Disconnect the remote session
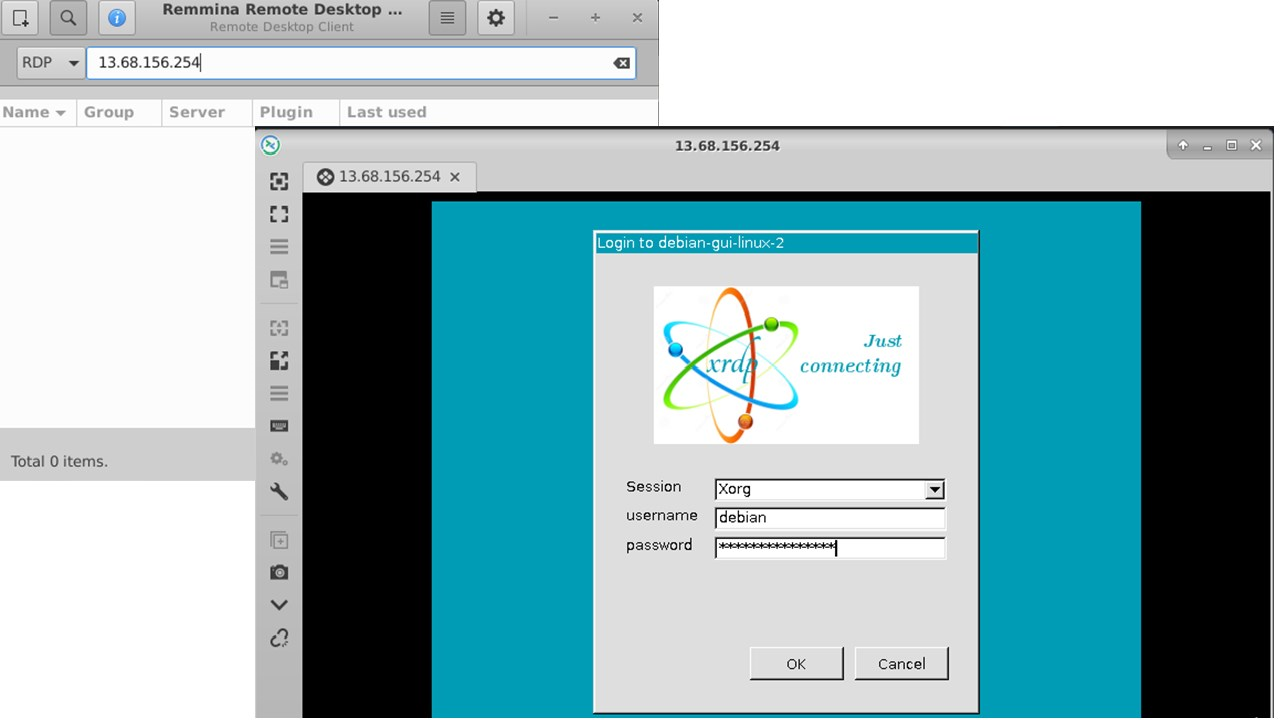Viewport: 1280px width, 720px height. 279,637
